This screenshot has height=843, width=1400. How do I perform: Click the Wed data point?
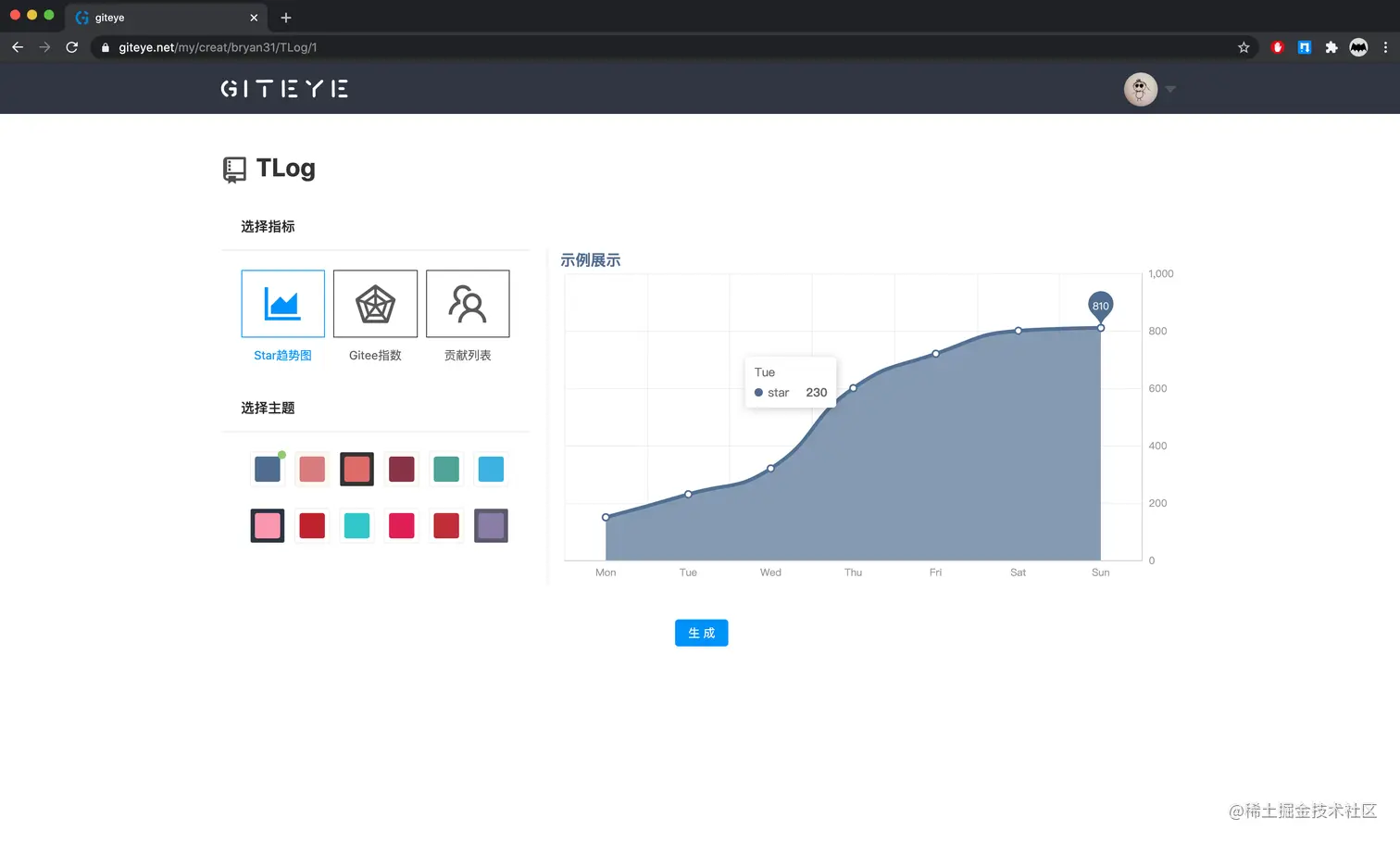(x=770, y=468)
